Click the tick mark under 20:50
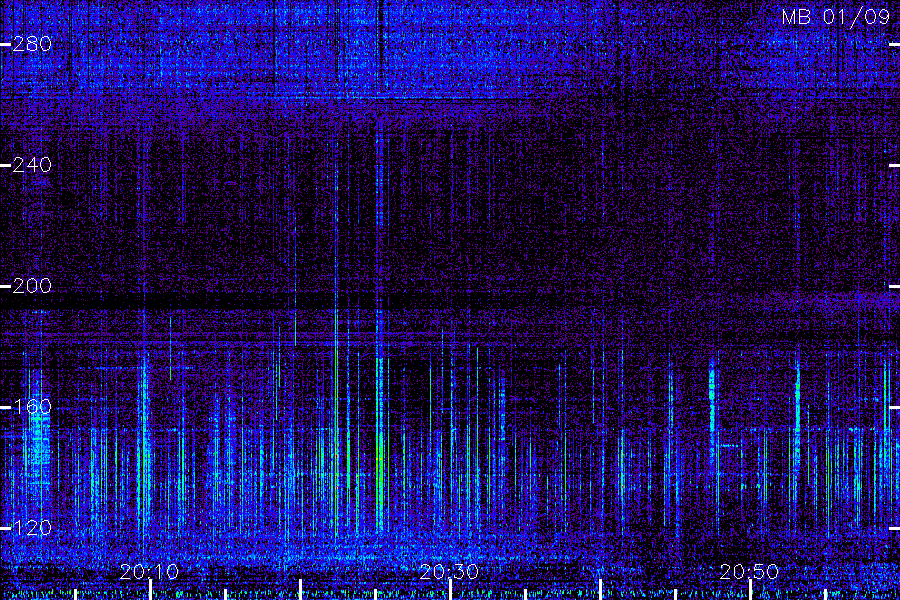900x600 pixels. pos(751,590)
